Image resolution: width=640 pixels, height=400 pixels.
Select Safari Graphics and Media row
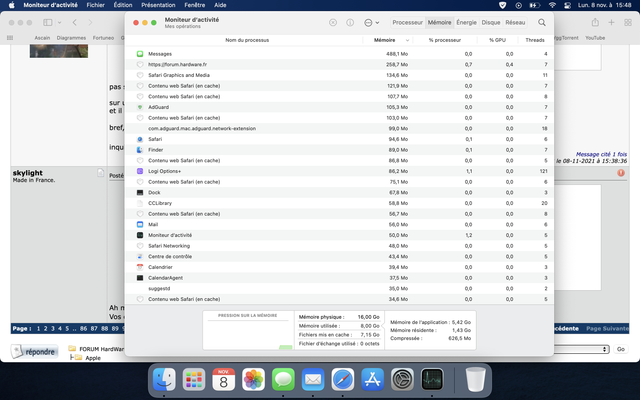click(339, 75)
